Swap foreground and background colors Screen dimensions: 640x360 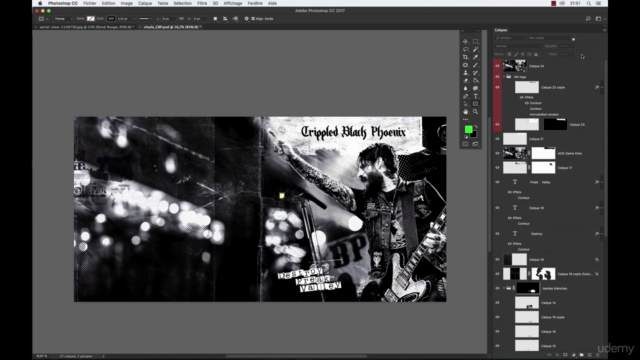(476, 127)
